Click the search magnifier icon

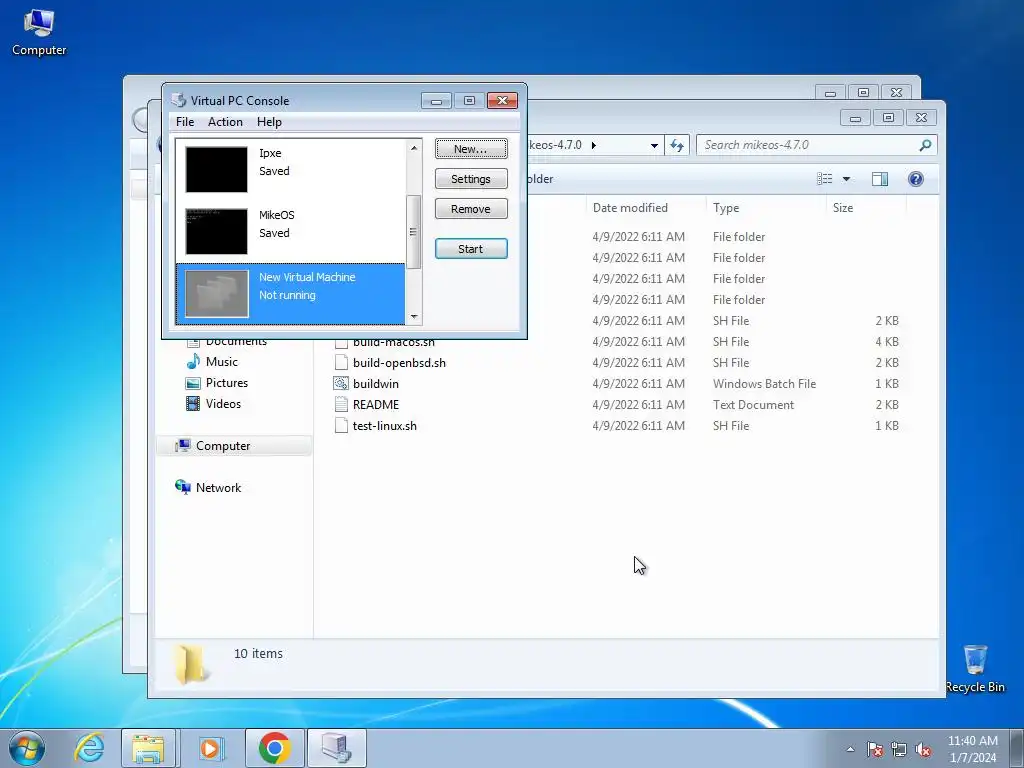(925, 145)
